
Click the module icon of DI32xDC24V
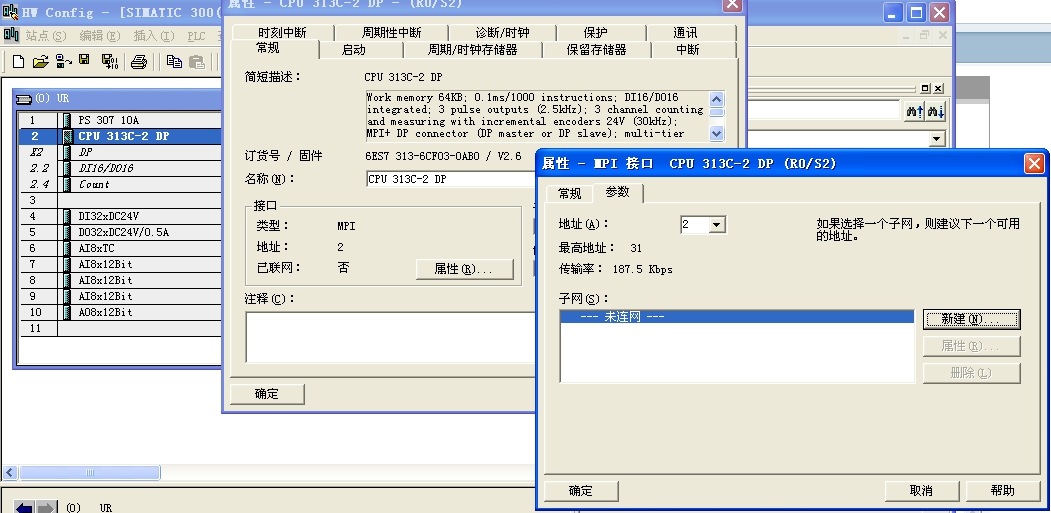(67, 216)
